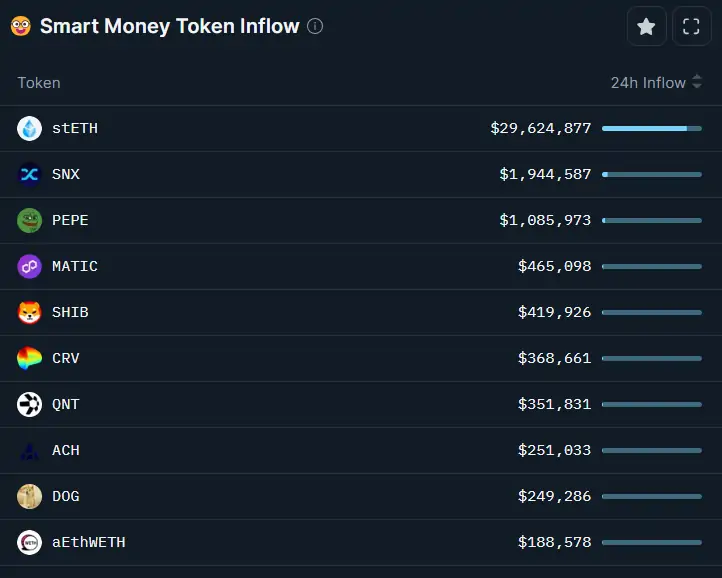
Task: Click the ACH token name
Action: click(x=66, y=450)
